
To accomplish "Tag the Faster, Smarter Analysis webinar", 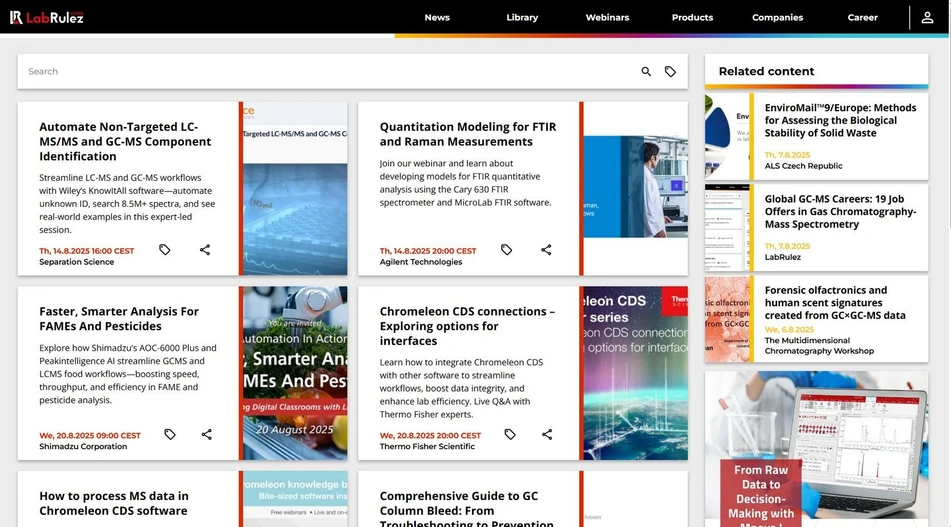I will click(x=170, y=434).
